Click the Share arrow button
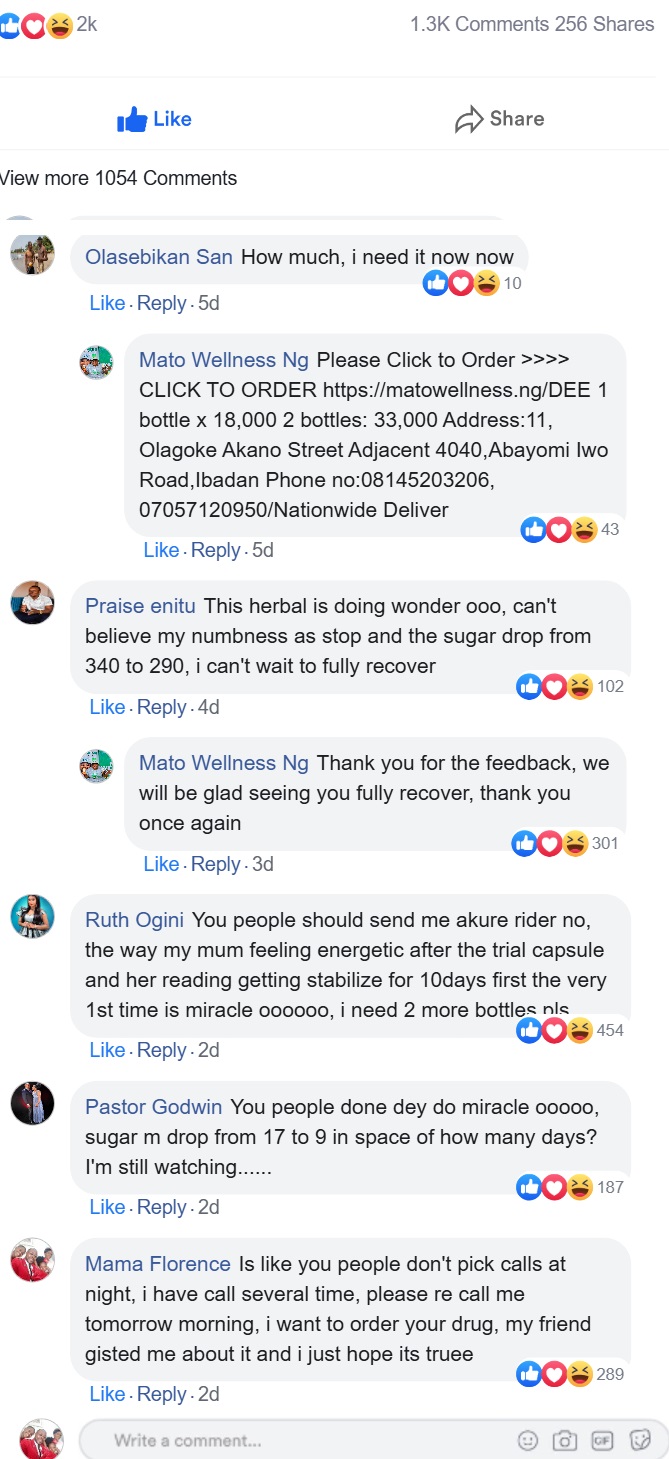Image resolution: width=669 pixels, height=1459 pixels. 499,119
